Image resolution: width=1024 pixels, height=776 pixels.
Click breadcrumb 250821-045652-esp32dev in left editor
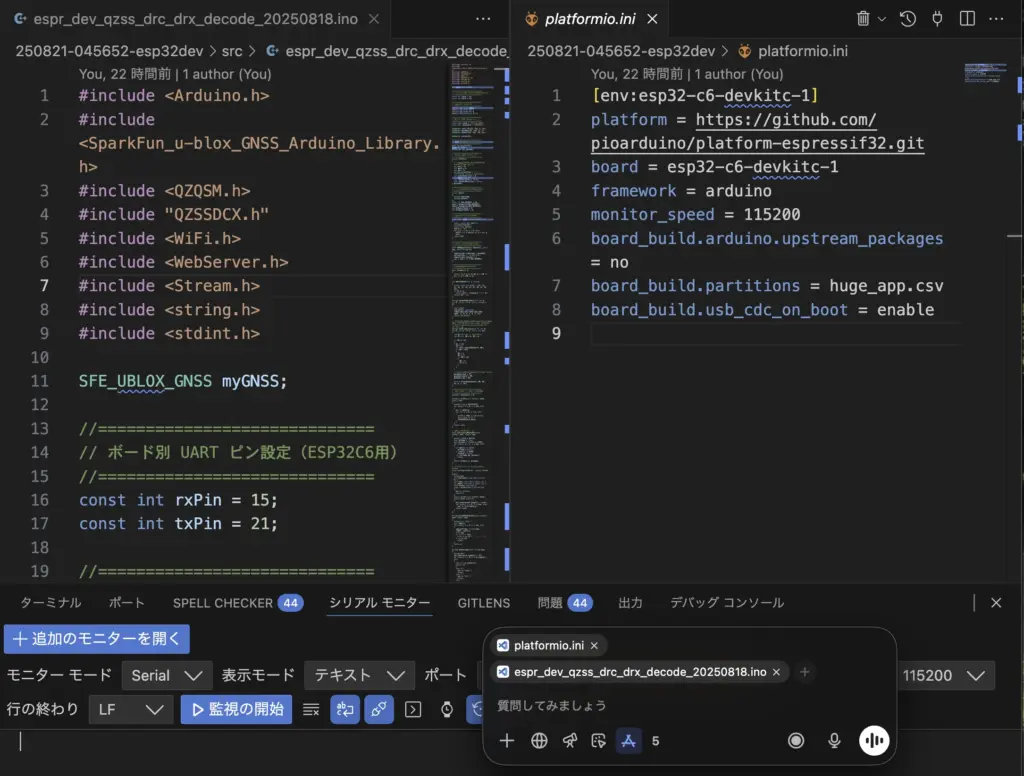tap(109, 51)
